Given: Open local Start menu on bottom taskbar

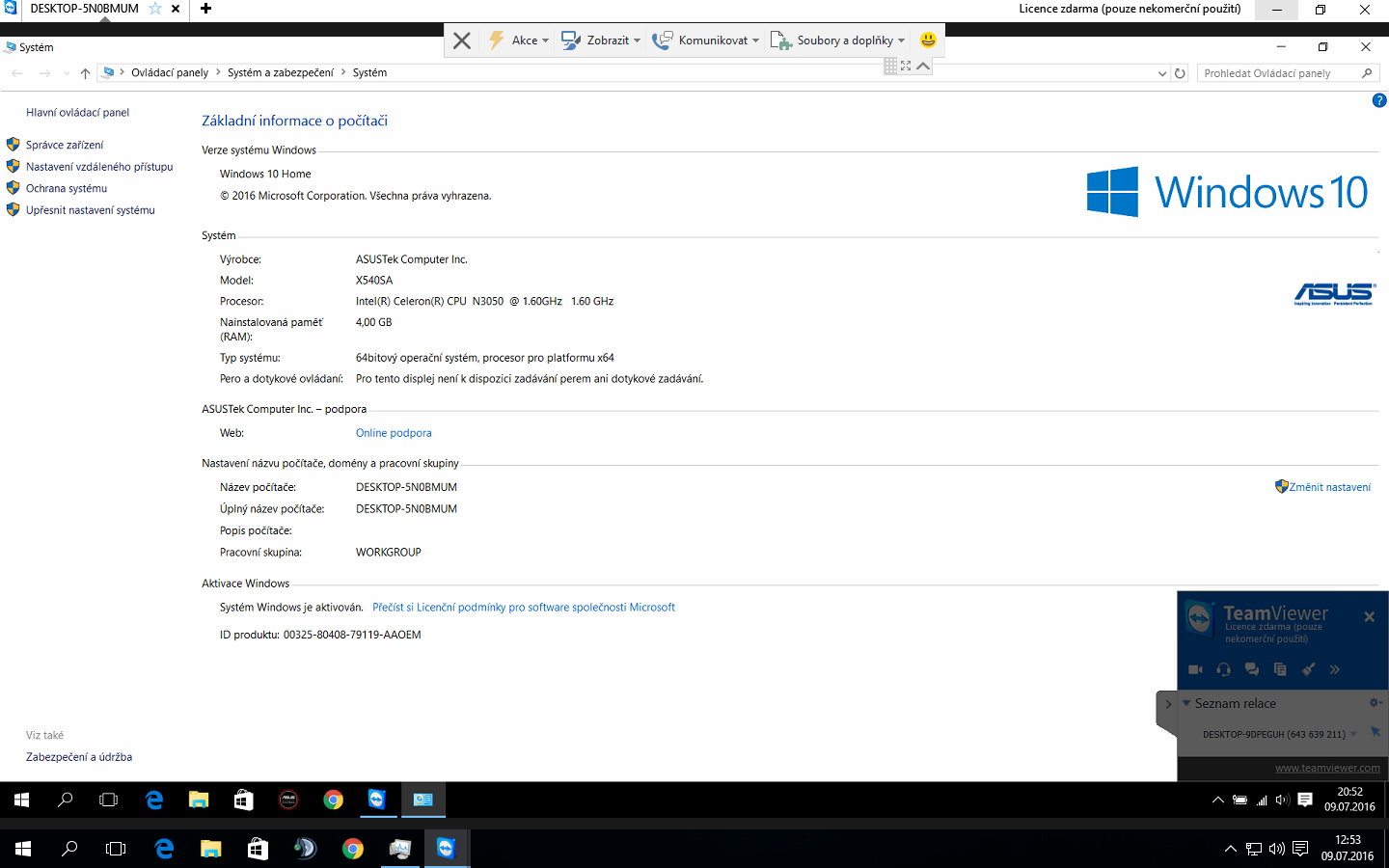Looking at the screenshot, I should point(23,849).
